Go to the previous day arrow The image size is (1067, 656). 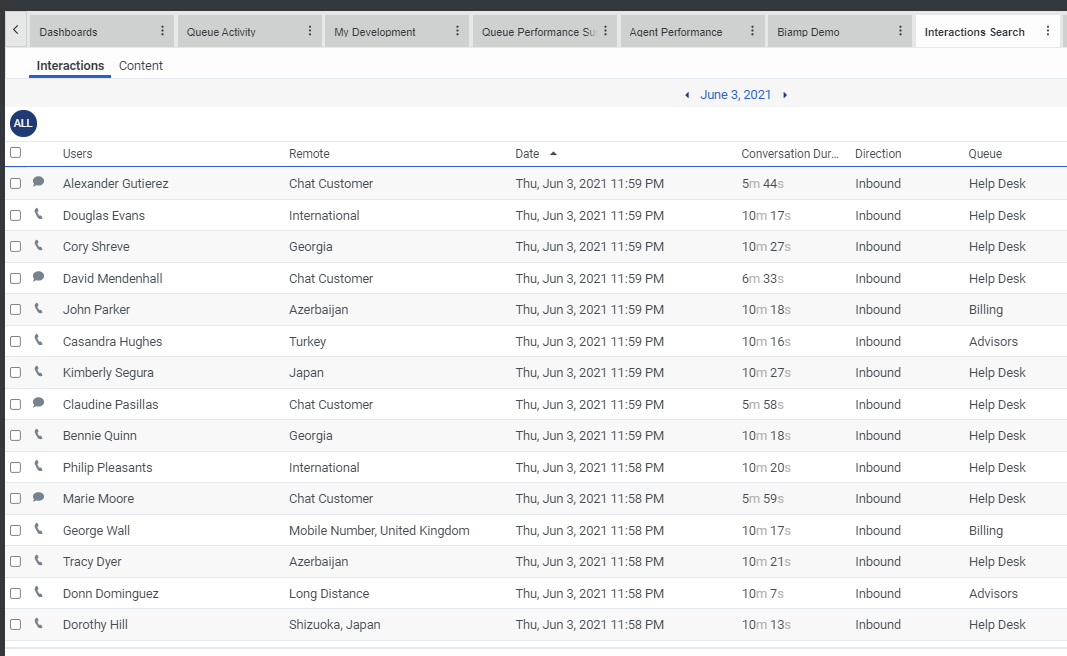point(687,95)
